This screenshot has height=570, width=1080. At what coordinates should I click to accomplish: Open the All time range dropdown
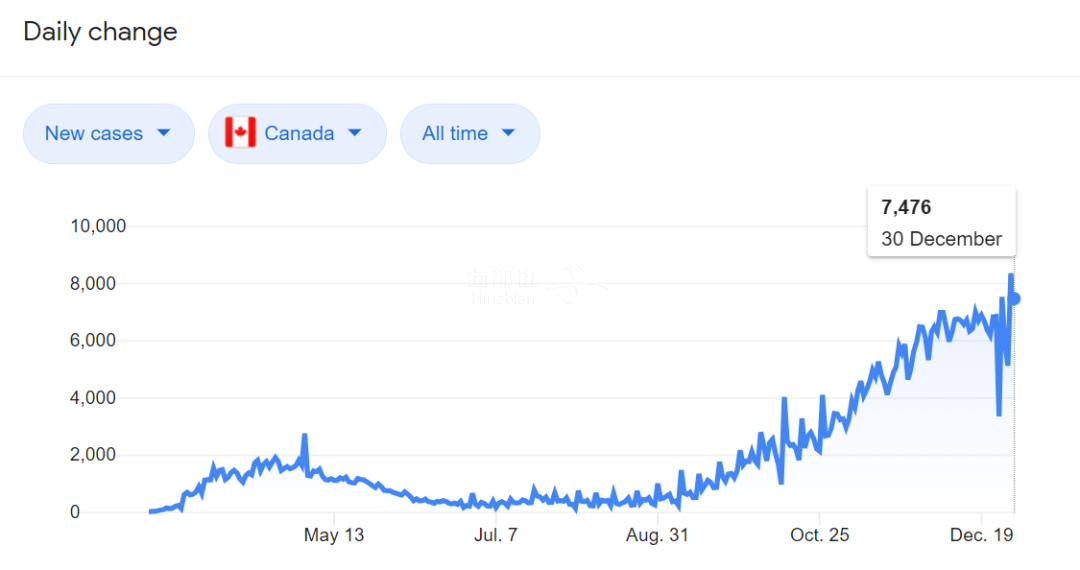(469, 133)
